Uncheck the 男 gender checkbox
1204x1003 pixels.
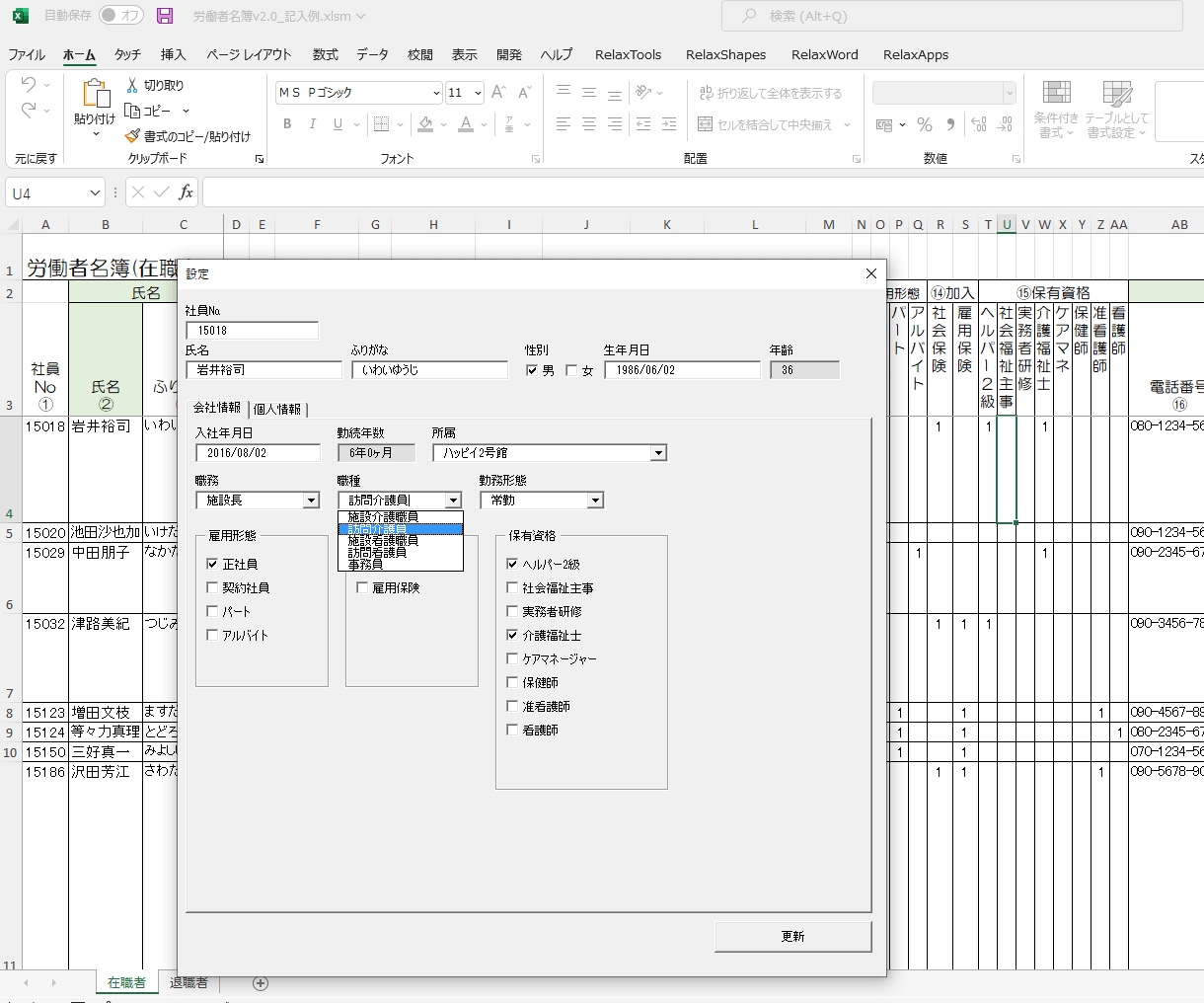pyautogui.click(x=533, y=371)
